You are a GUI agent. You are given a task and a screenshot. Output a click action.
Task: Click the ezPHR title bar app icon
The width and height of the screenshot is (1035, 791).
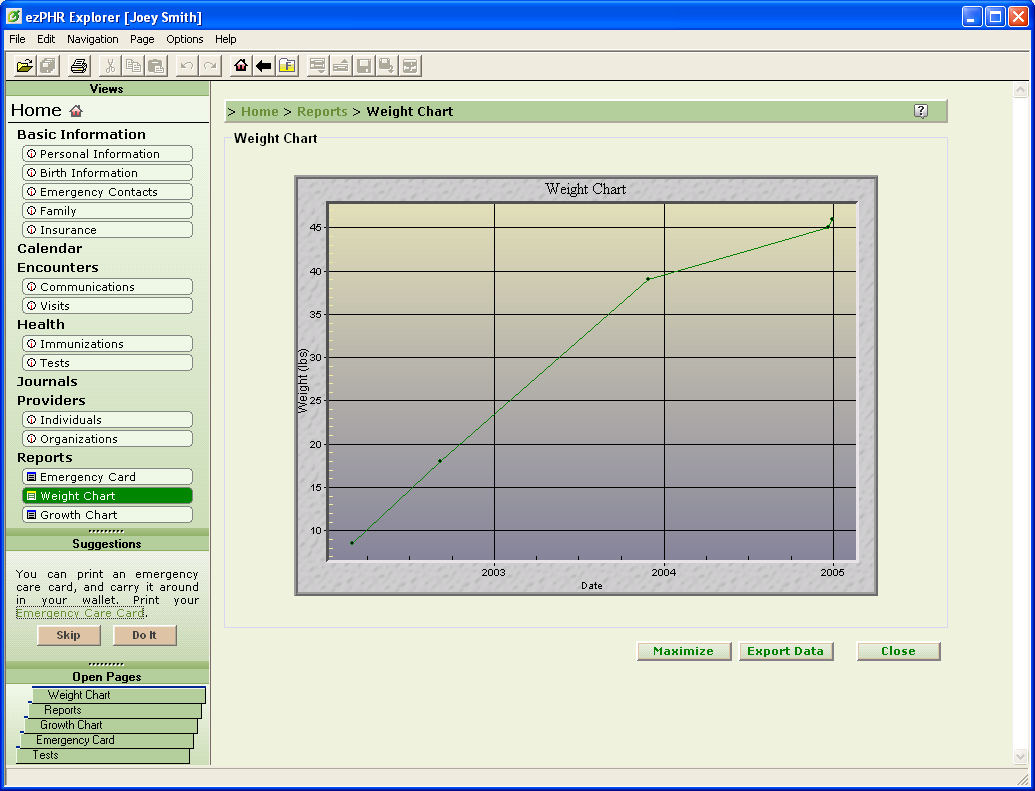pos(13,16)
